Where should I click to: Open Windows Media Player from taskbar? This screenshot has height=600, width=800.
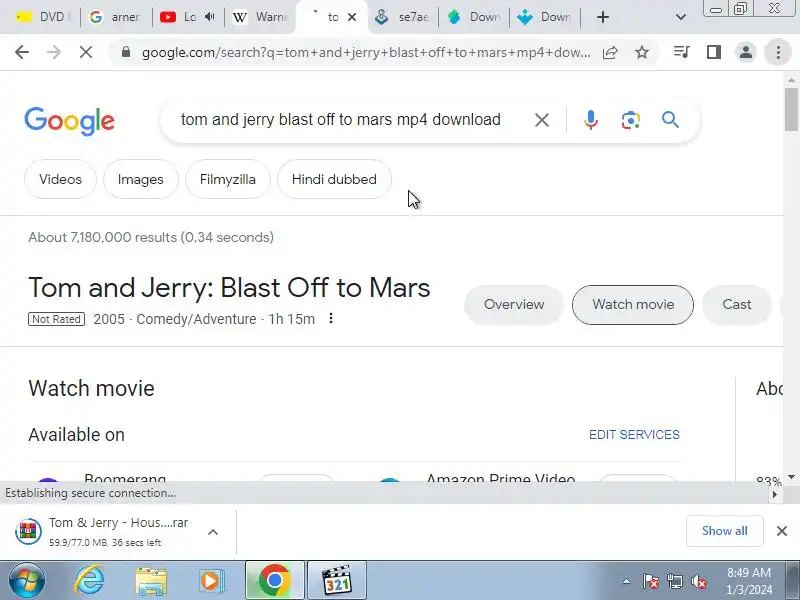(210, 581)
